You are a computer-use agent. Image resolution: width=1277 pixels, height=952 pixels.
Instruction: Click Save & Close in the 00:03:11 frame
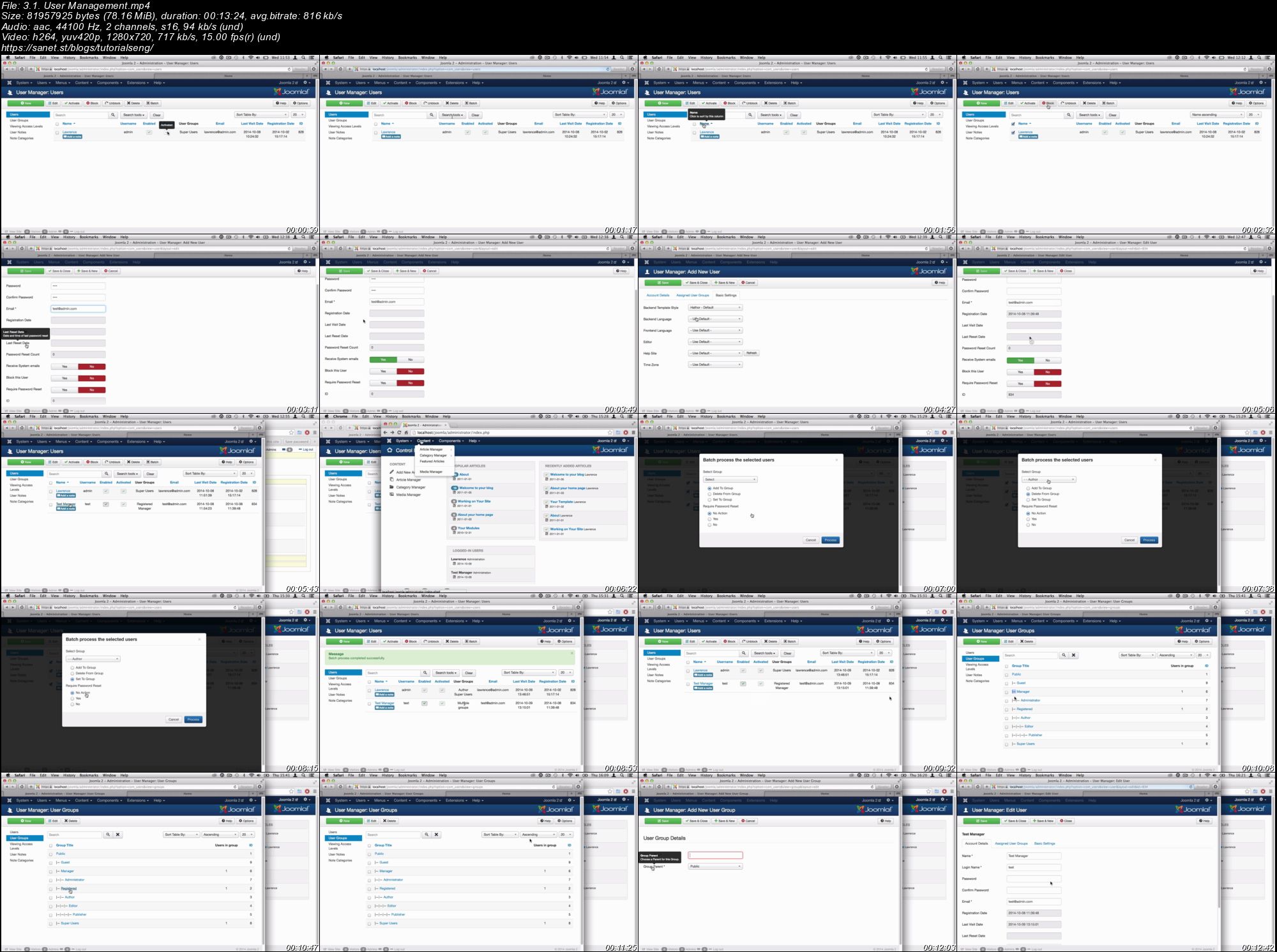[x=59, y=271]
